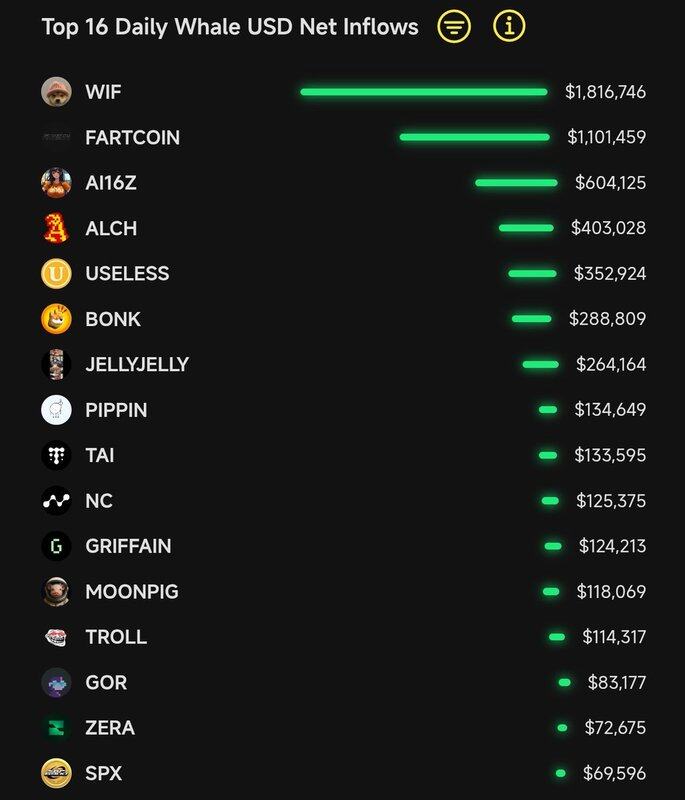Select the ZERA $72,675 amount

(x=615, y=728)
